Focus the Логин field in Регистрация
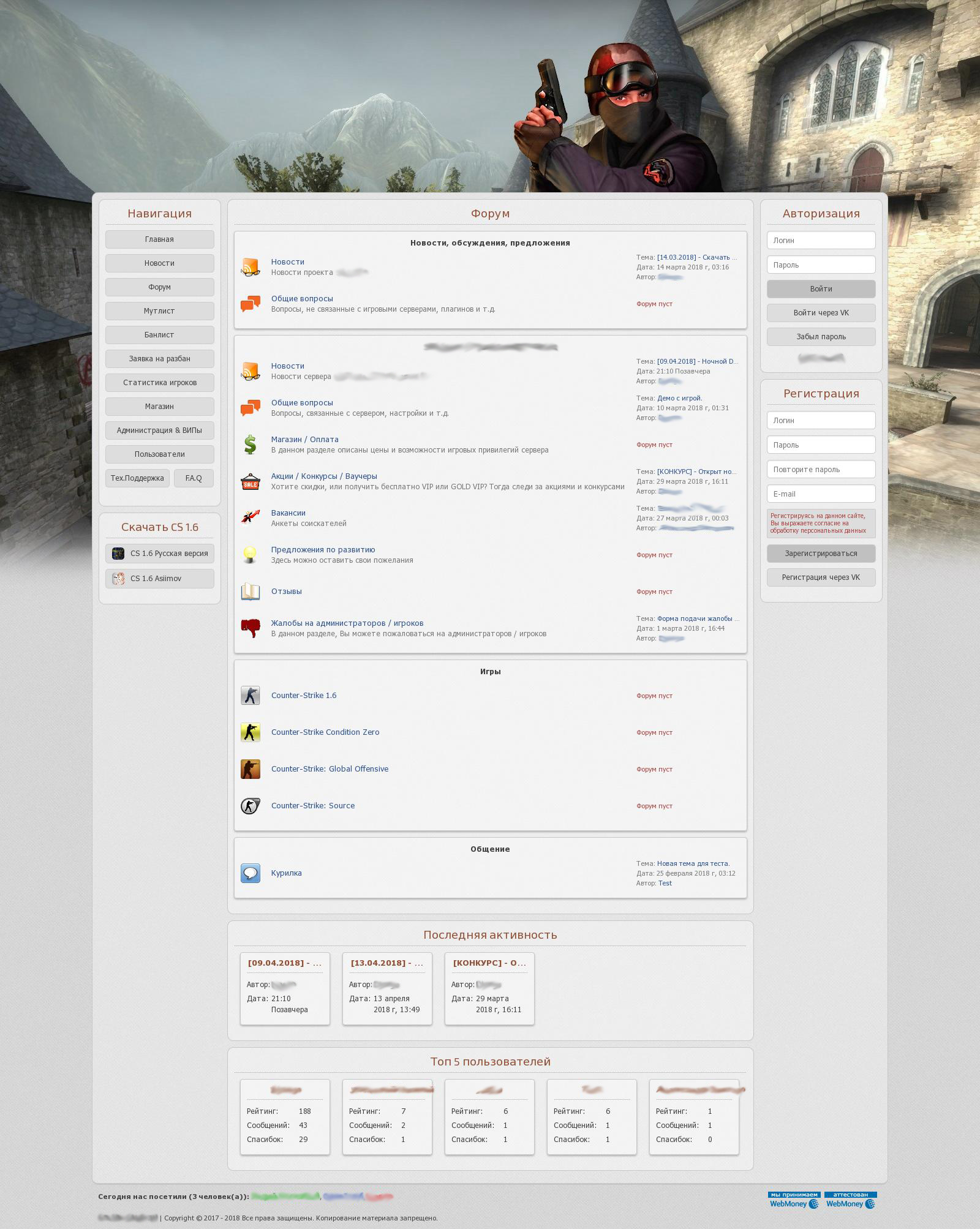Screen dimensions: 980x1229 pos(821,420)
